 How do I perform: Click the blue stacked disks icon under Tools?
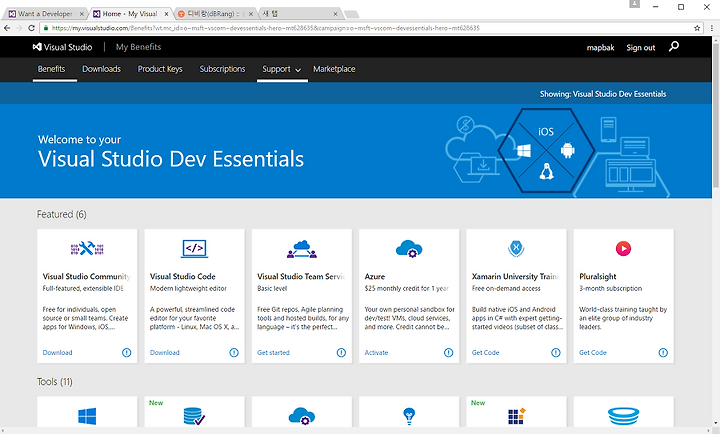click(623, 416)
